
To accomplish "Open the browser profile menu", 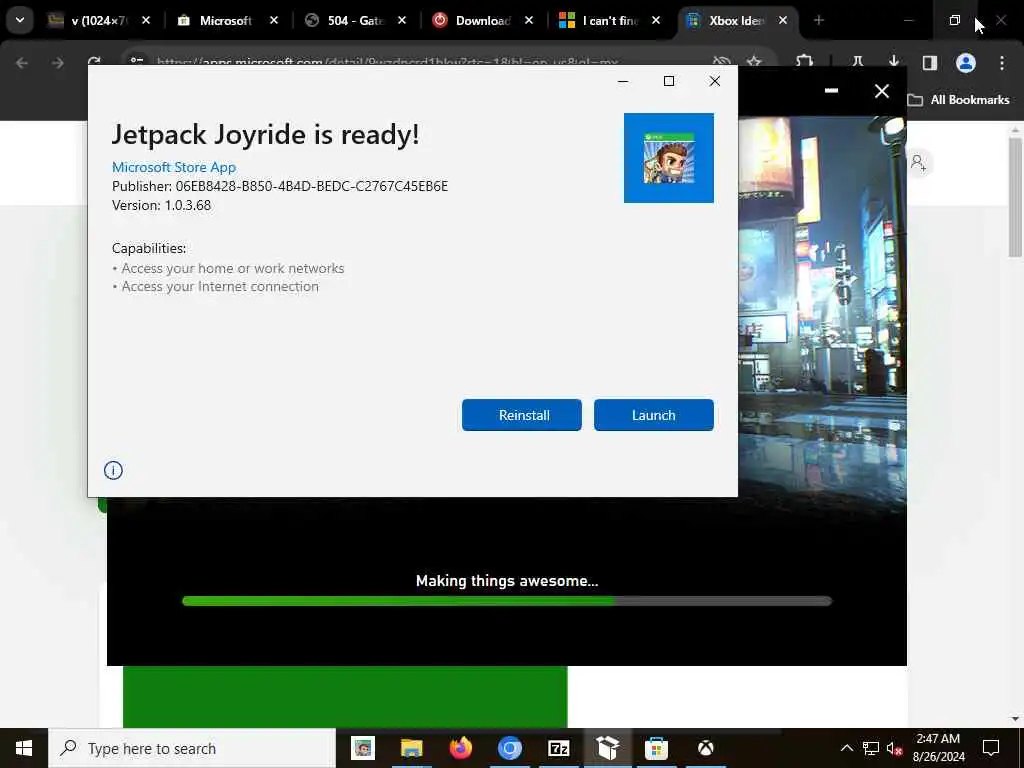I will 965,63.
